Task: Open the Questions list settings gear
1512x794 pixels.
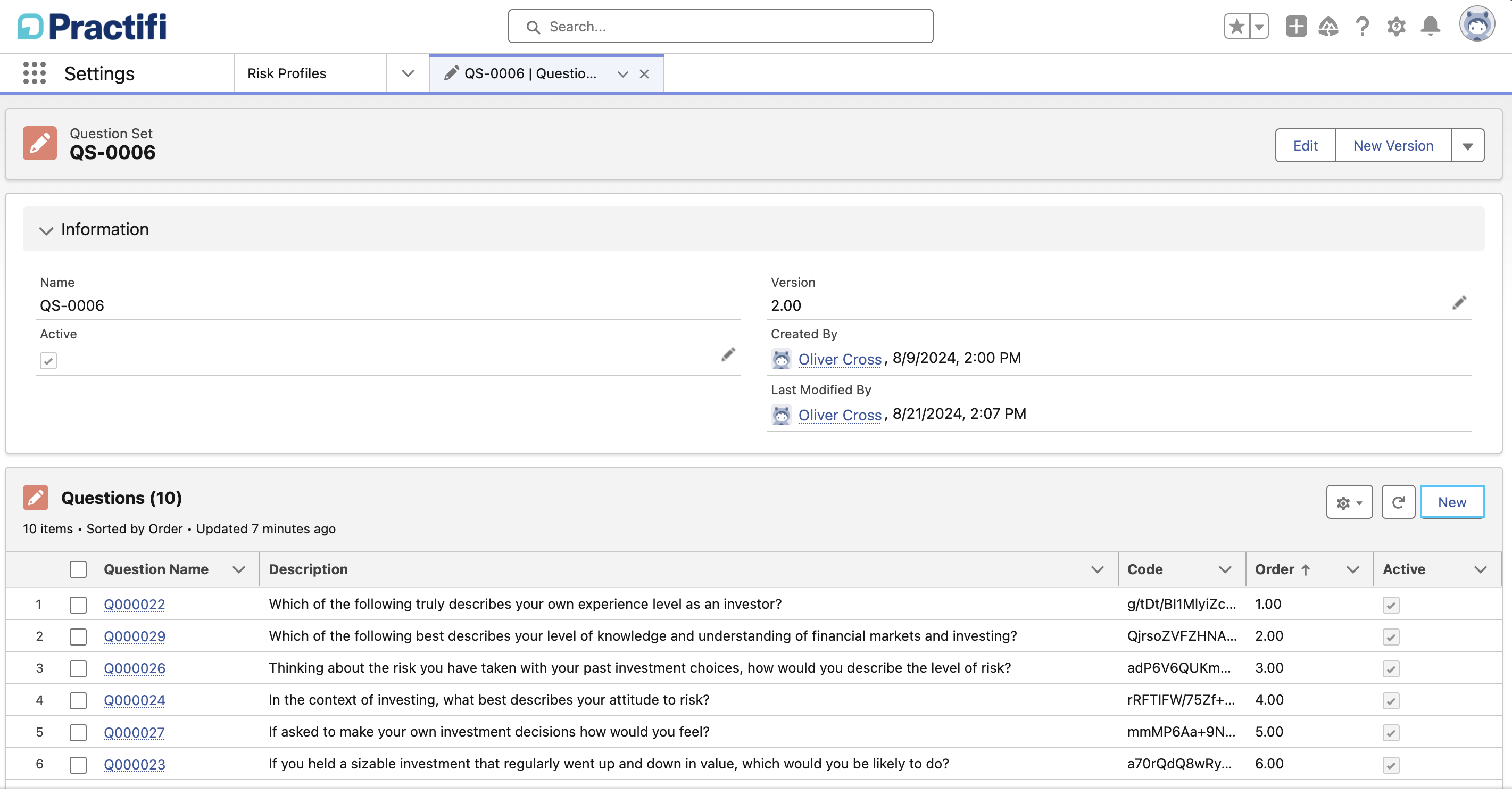Action: [x=1349, y=502]
